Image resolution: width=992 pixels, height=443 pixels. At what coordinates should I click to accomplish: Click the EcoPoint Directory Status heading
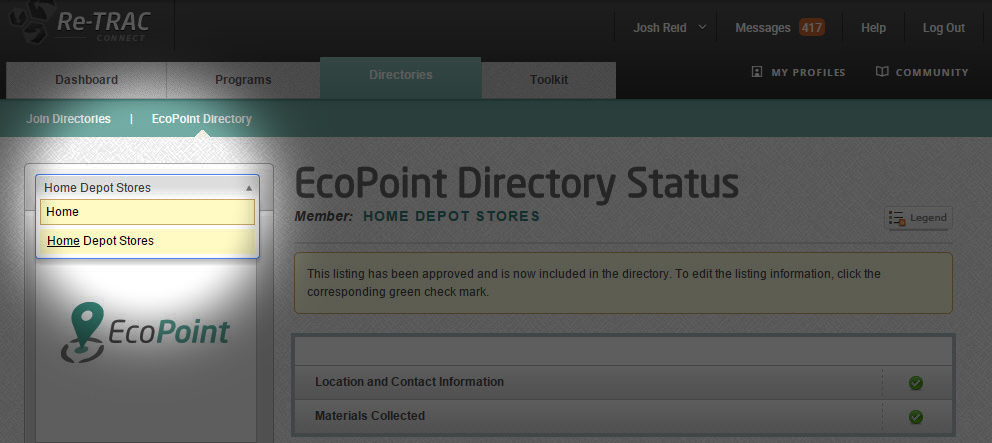click(516, 184)
